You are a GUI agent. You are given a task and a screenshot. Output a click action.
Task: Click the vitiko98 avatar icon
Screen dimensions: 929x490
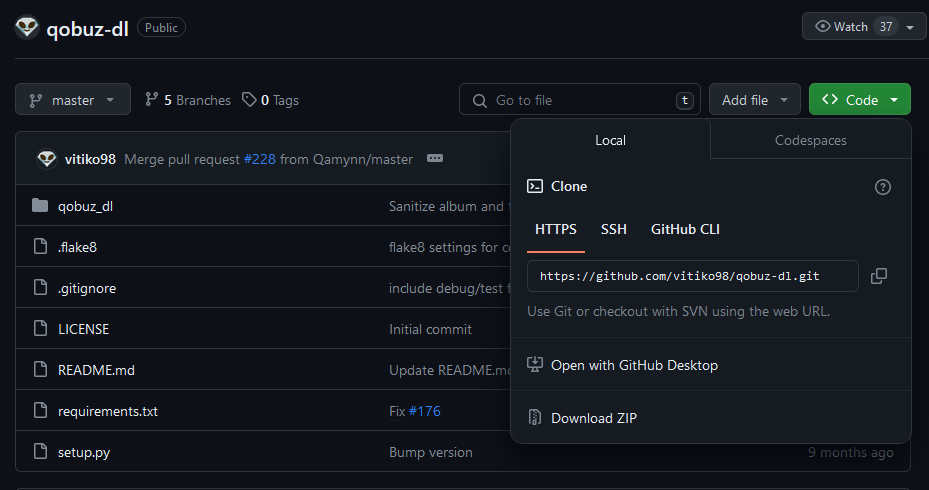click(x=47, y=159)
